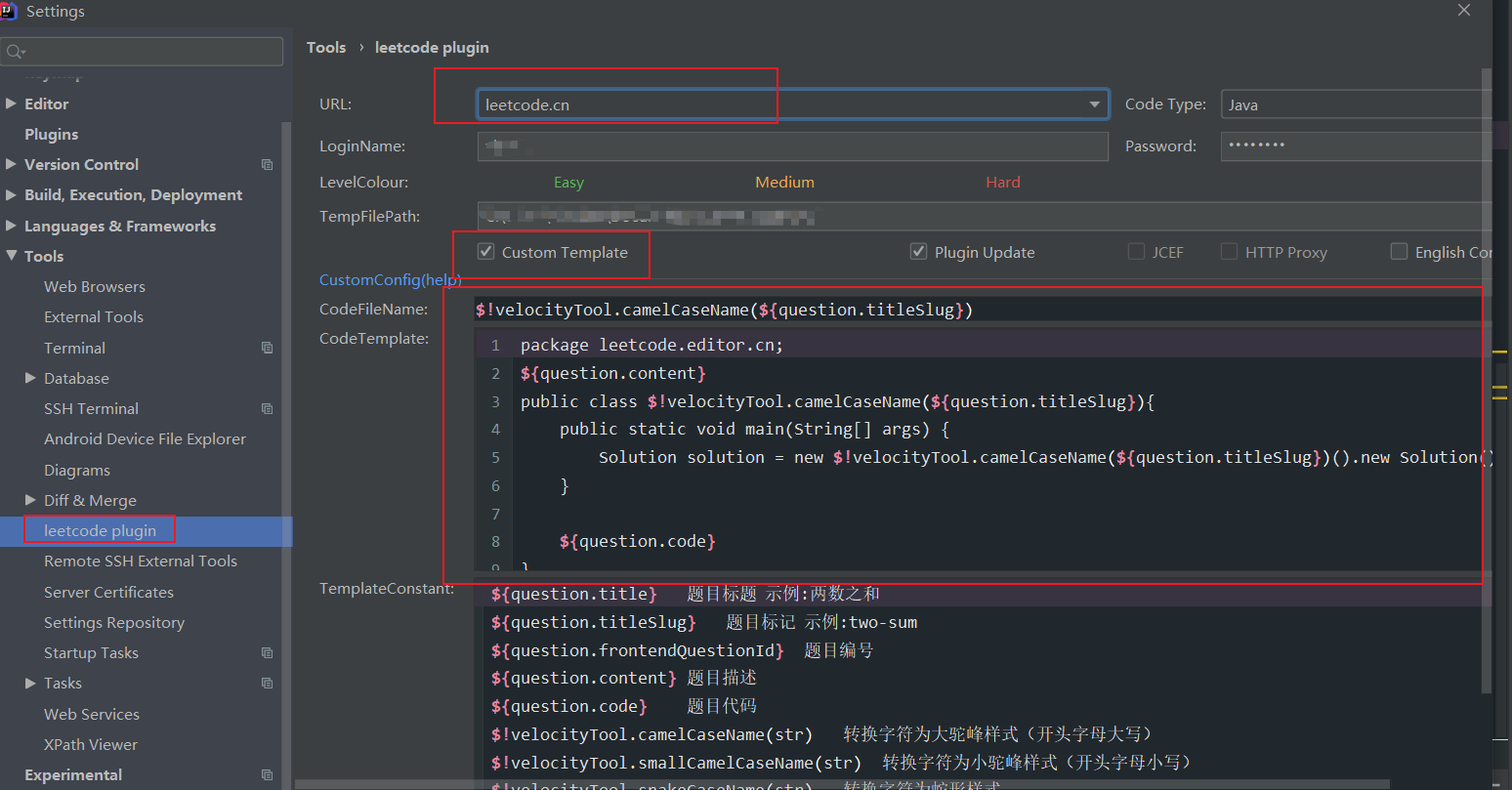
Task: Click the search magnifier icon in Settings
Action: coord(15,52)
